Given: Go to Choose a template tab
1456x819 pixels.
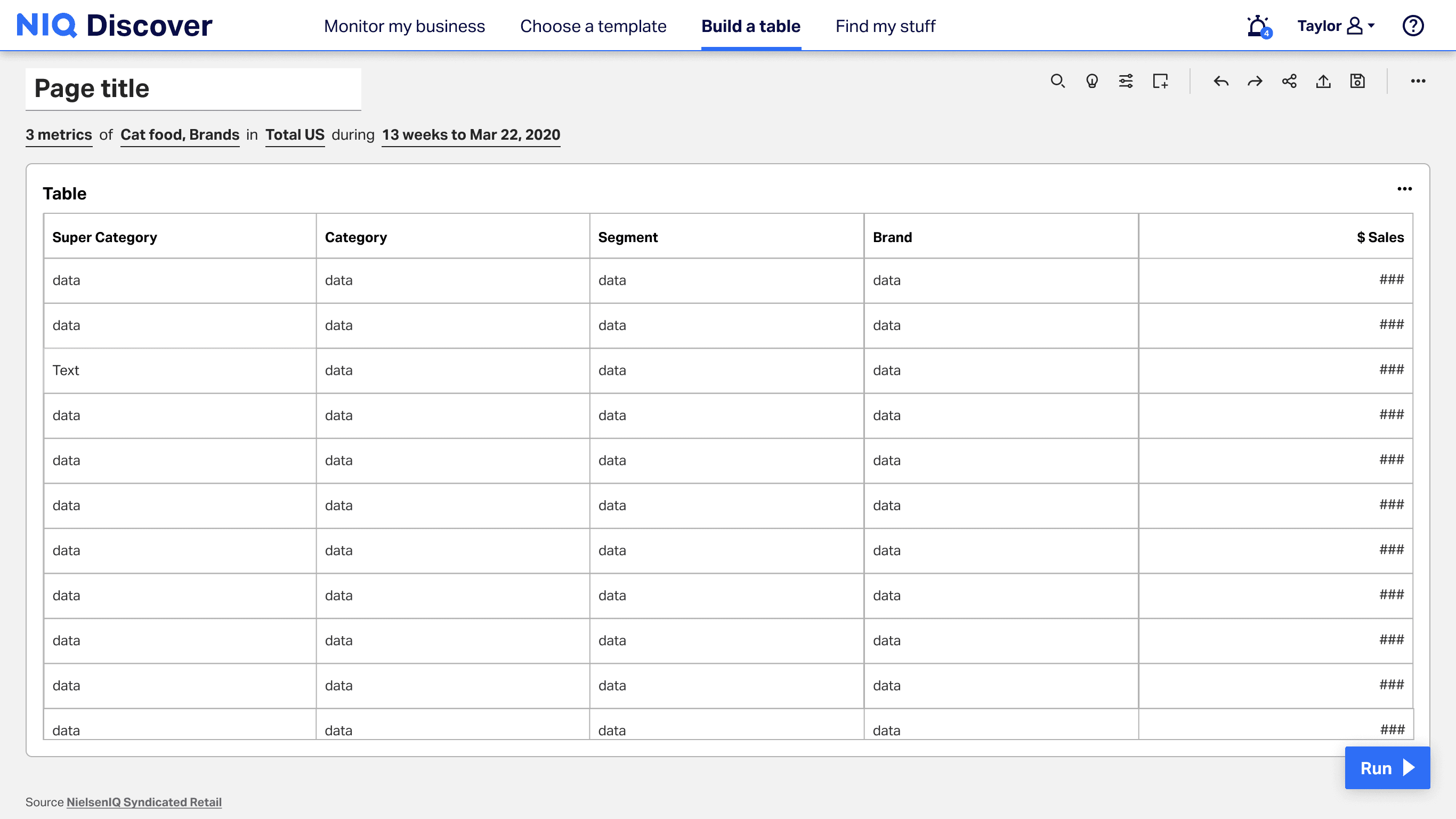Looking at the screenshot, I should click(x=593, y=26).
